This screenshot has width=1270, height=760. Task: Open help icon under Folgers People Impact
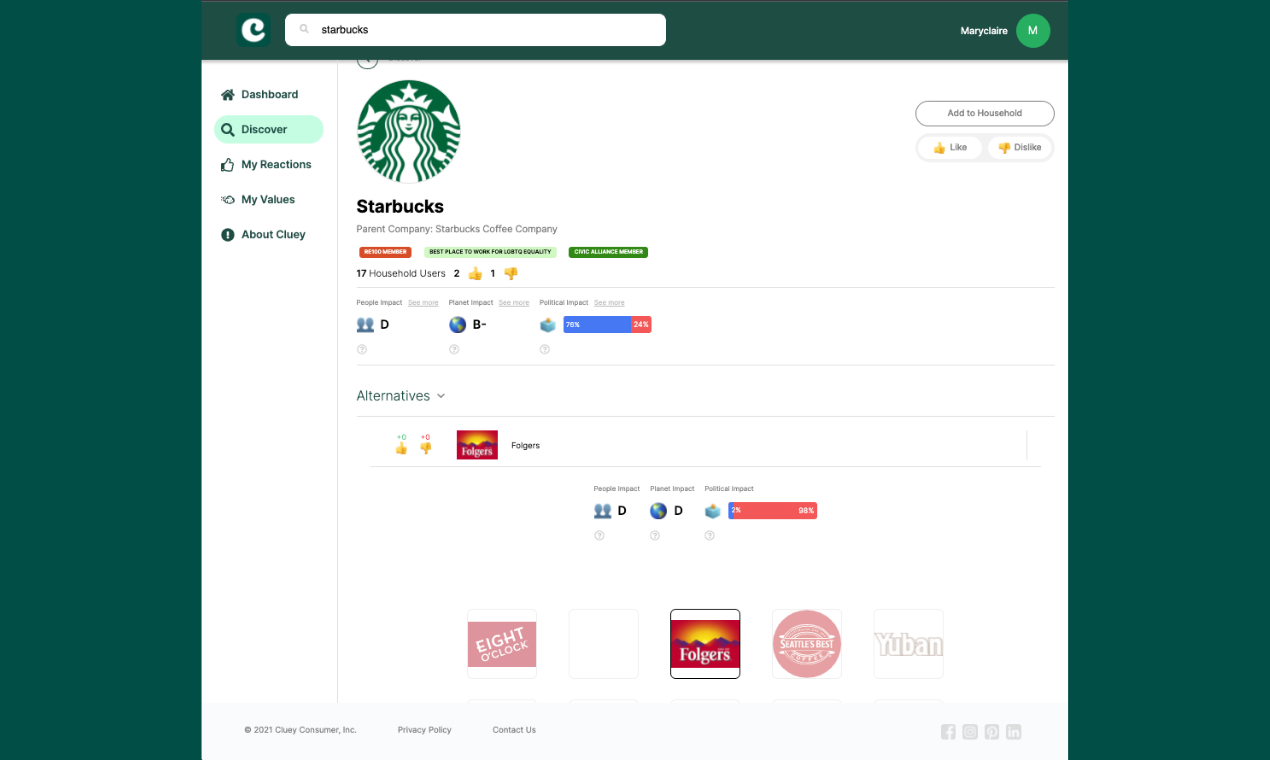point(599,535)
